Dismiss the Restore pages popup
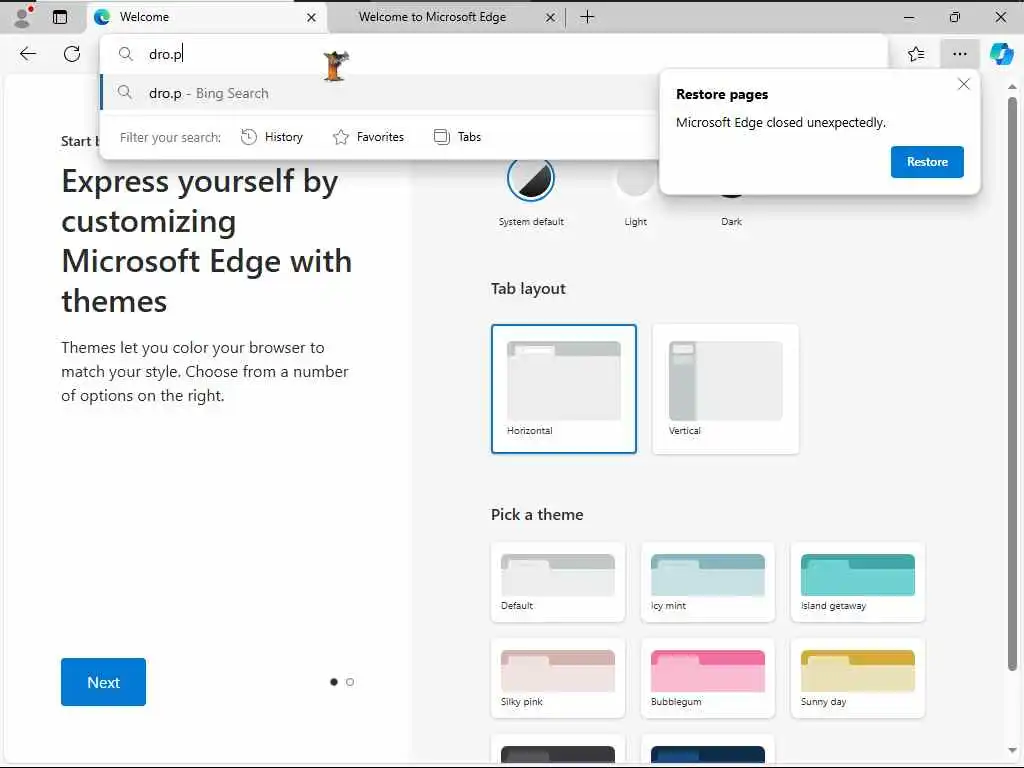1024x768 pixels. [963, 84]
